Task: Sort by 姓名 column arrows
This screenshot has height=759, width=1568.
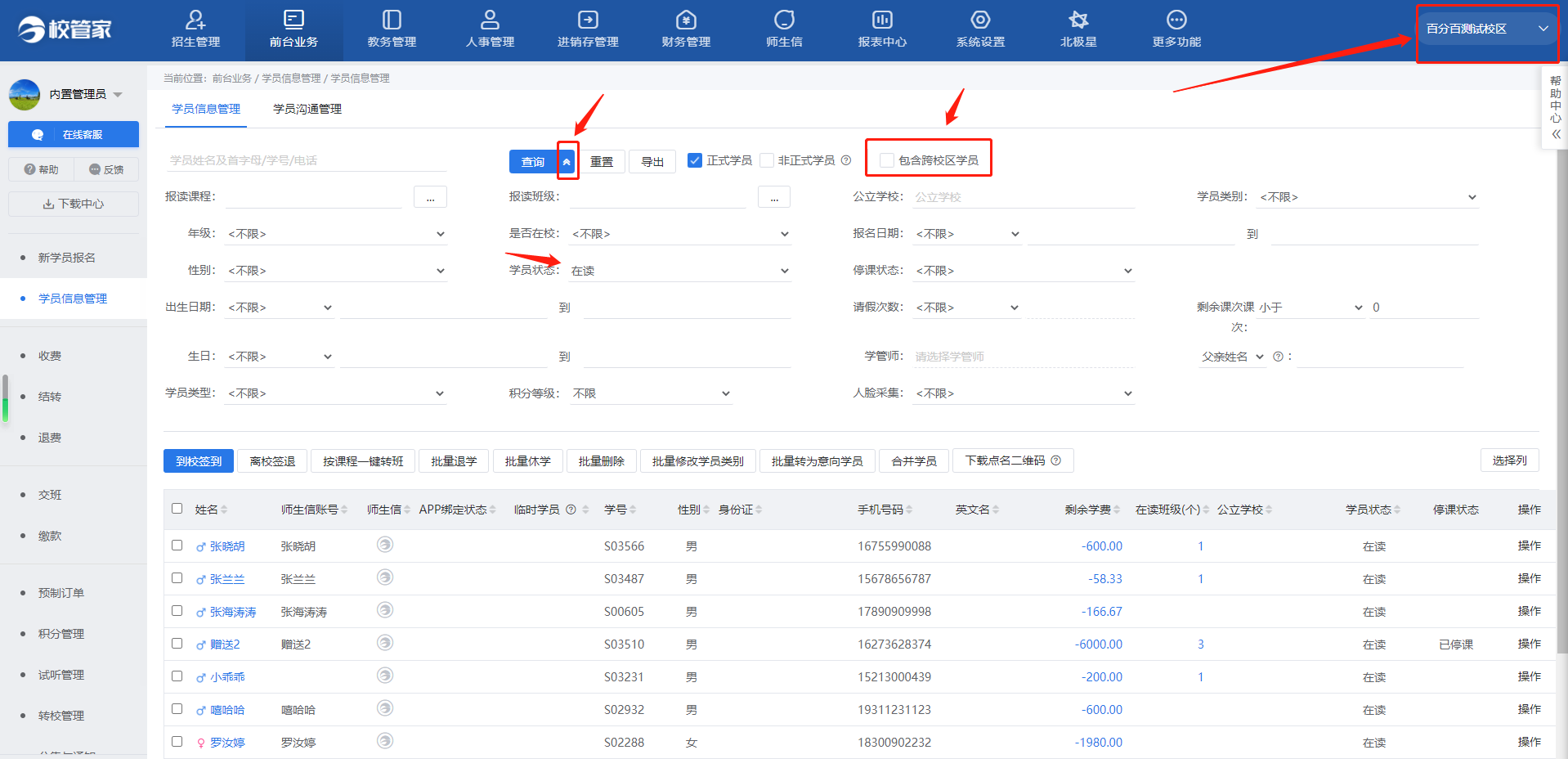Action: pos(224,510)
